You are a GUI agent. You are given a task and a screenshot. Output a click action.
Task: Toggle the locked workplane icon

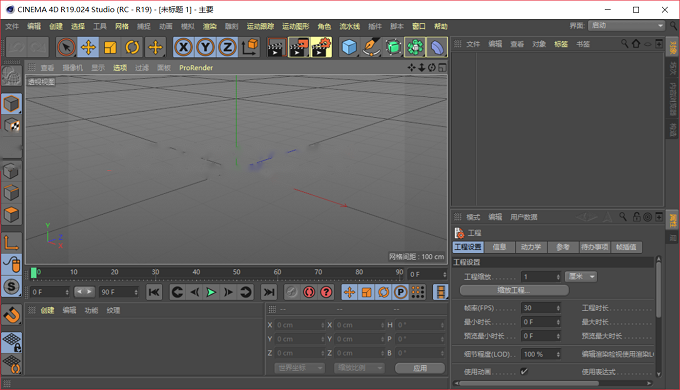(x=11, y=342)
